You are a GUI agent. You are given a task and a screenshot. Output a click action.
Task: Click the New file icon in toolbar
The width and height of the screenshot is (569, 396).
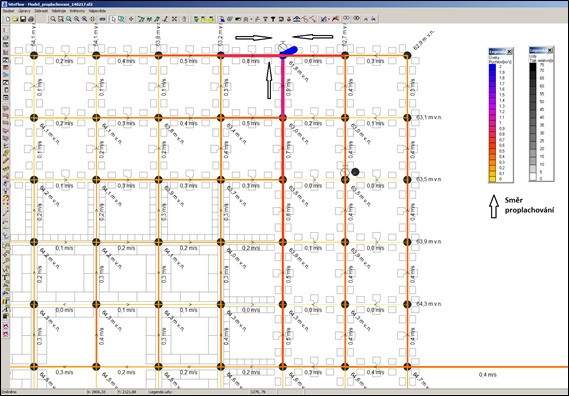coord(8,19)
